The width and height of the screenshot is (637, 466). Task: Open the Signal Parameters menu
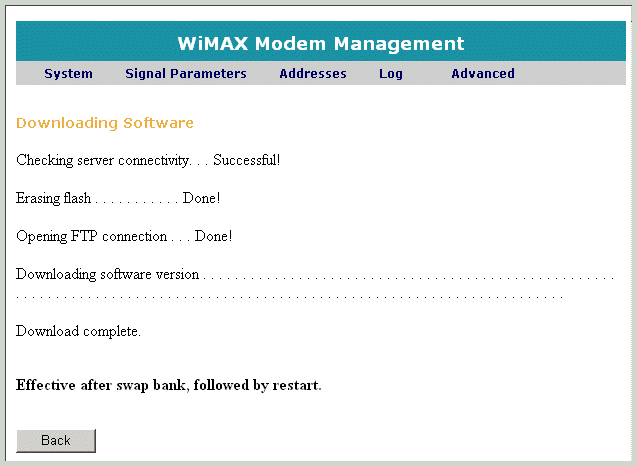tap(185, 74)
